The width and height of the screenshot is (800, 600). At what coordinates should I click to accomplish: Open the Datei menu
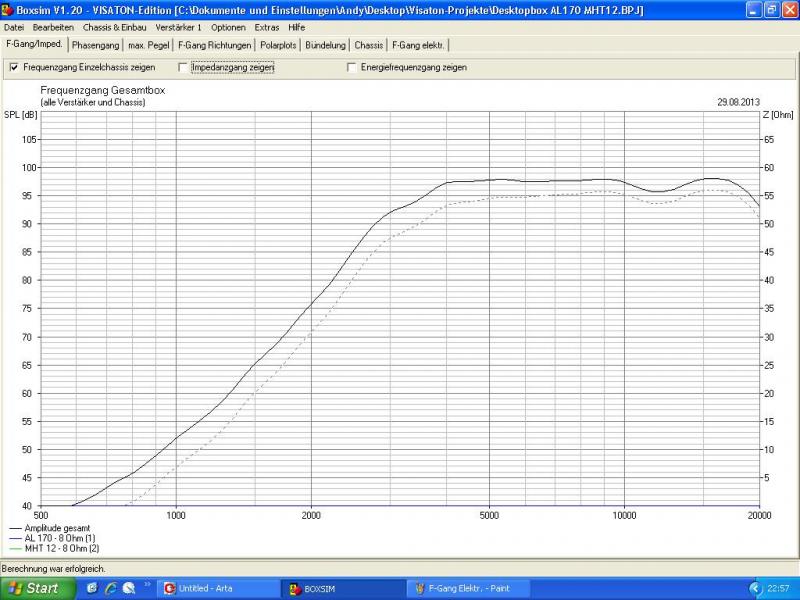tap(14, 27)
